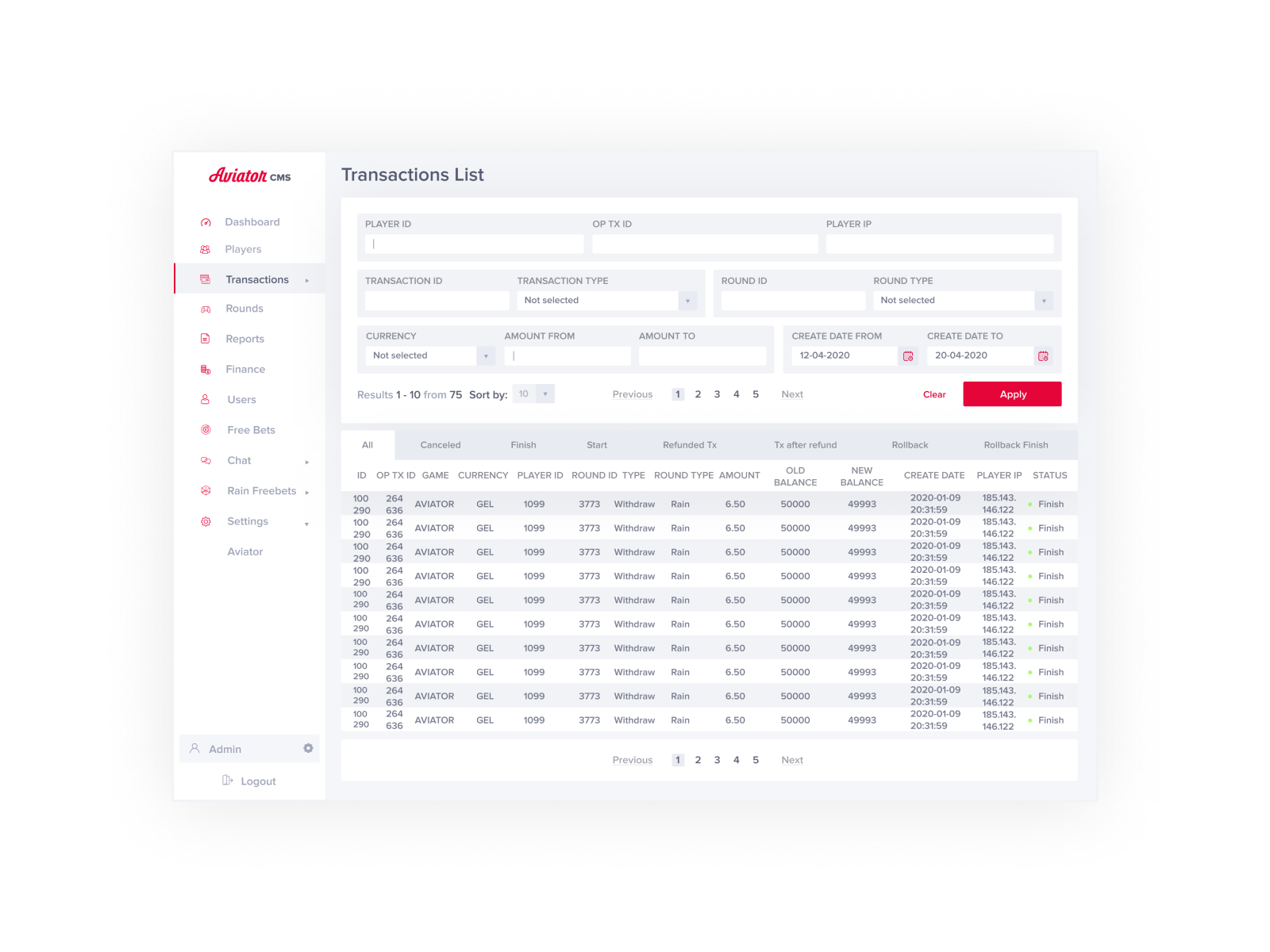Focus the Amount From input field
The height and width of the screenshot is (952, 1270).
tap(568, 356)
